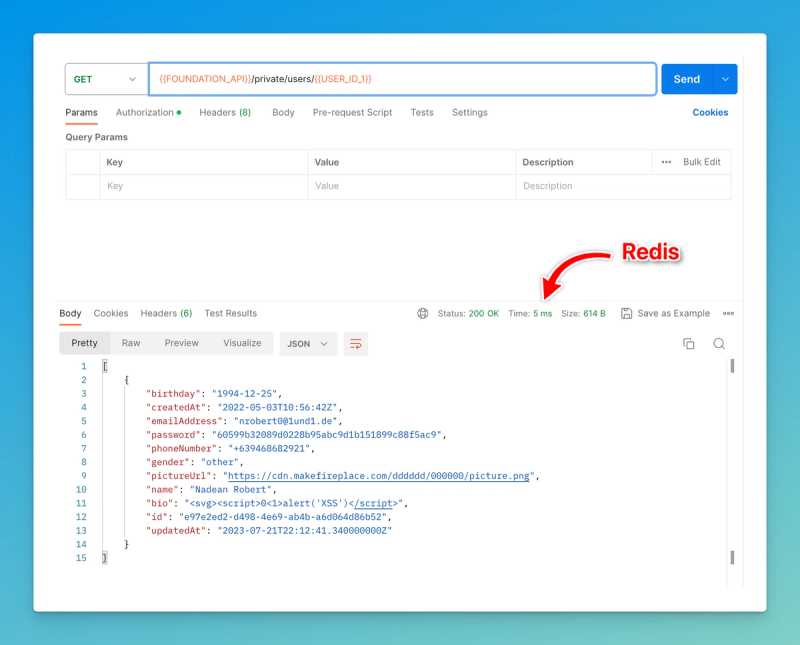Open the GET method dropdown

[x=106, y=79]
